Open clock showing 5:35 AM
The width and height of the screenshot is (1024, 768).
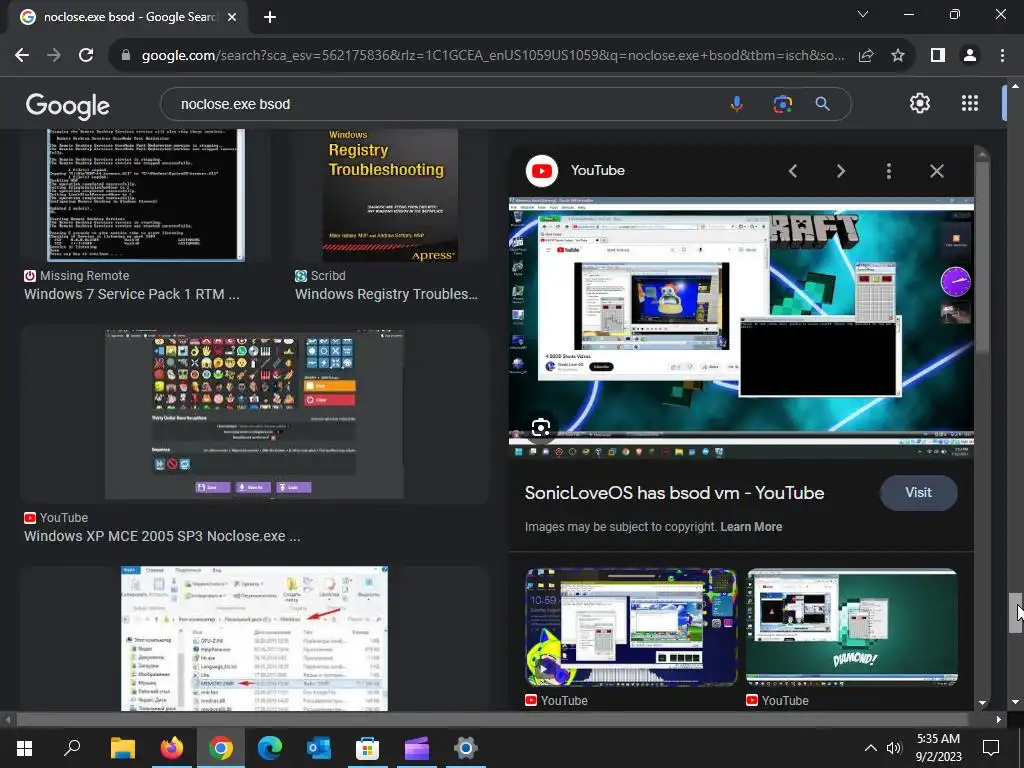click(938, 748)
